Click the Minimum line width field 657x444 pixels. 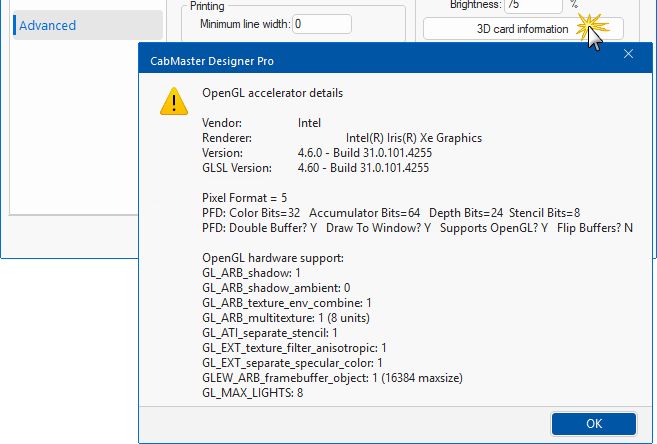322,23
